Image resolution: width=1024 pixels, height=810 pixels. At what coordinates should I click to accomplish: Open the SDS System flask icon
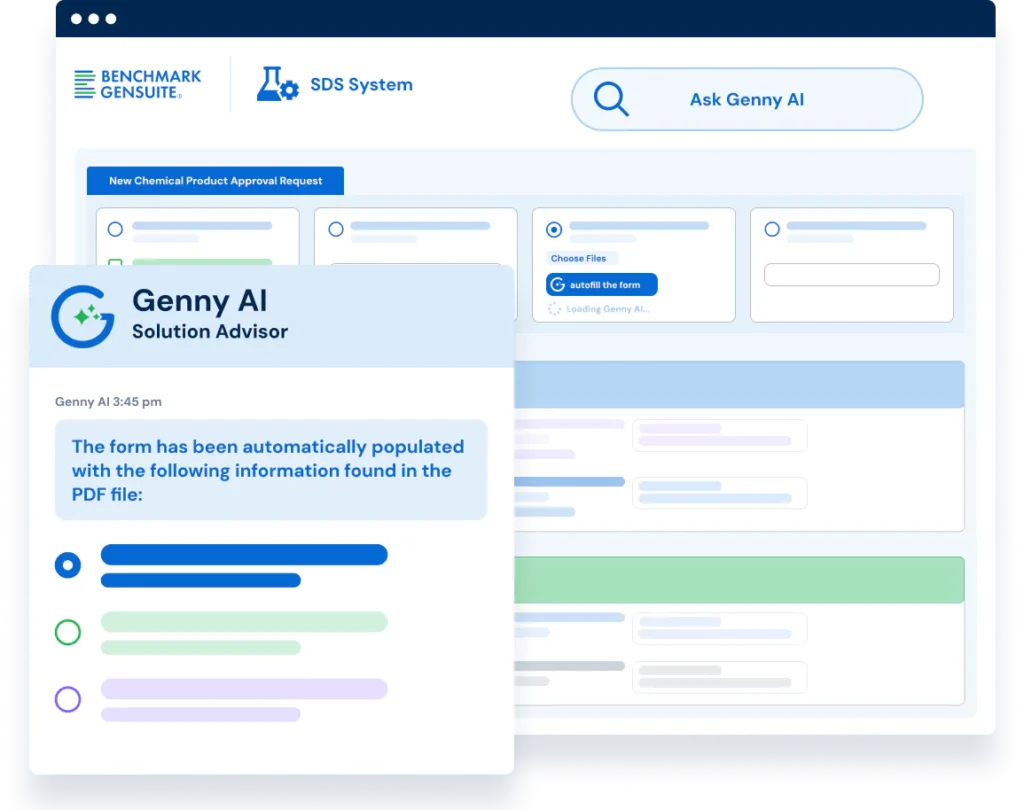(278, 84)
